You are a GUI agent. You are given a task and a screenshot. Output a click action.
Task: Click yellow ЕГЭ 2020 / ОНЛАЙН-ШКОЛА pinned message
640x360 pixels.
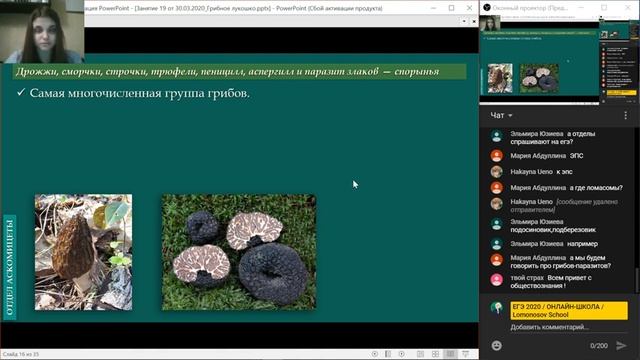[x=569, y=311]
